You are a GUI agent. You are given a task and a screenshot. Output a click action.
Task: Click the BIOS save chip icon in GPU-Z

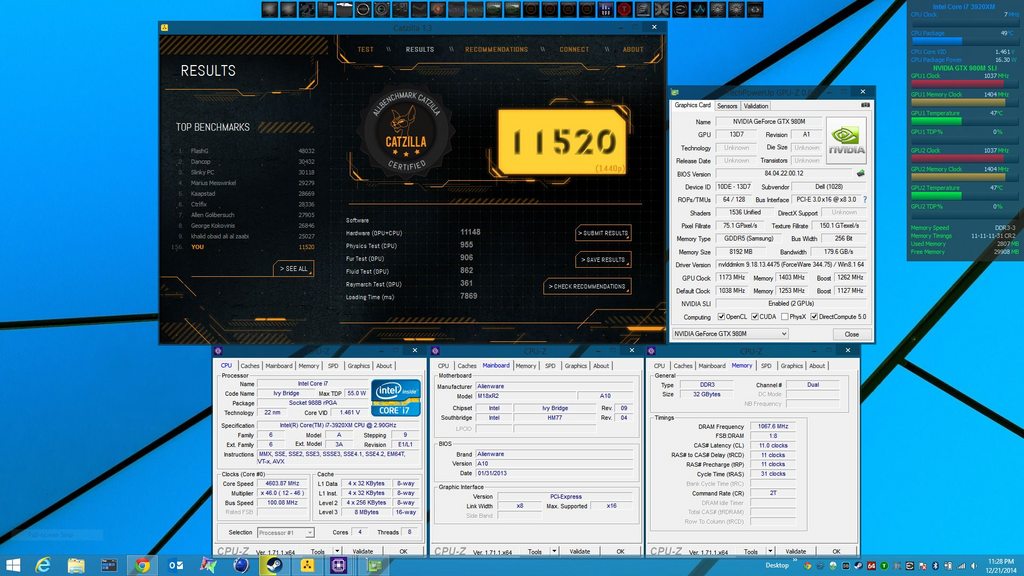[x=860, y=174]
